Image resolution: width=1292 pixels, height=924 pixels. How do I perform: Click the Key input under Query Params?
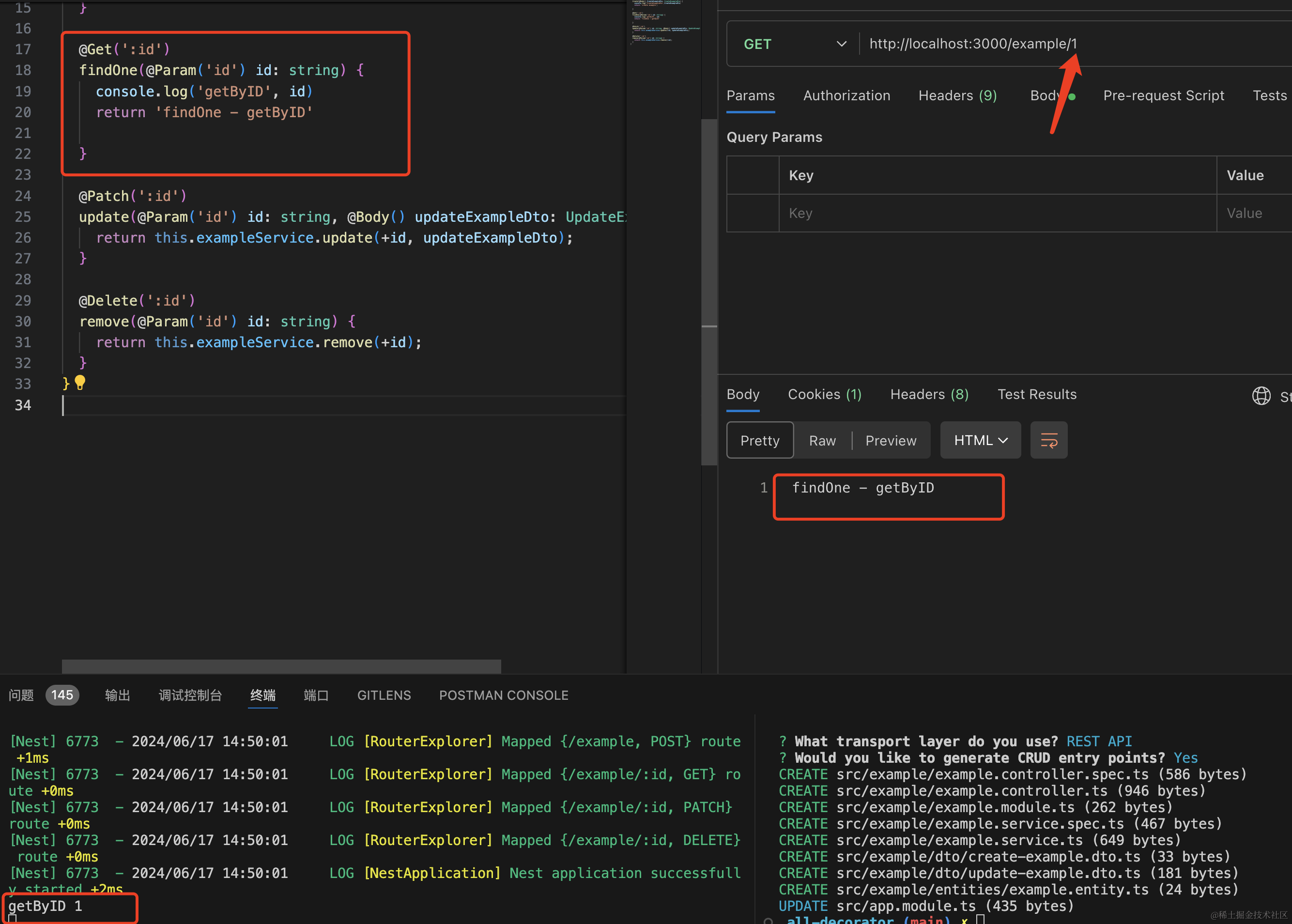(x=997, y=214)
